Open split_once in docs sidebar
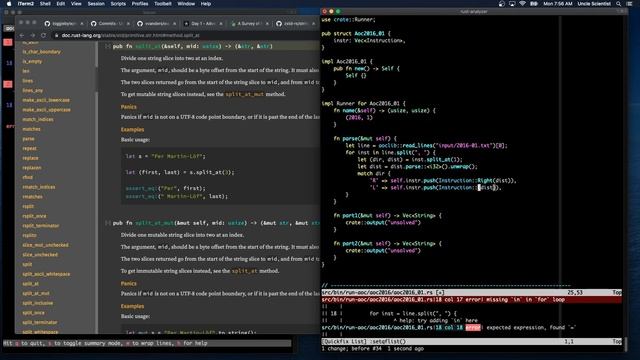 click(33, 313)
